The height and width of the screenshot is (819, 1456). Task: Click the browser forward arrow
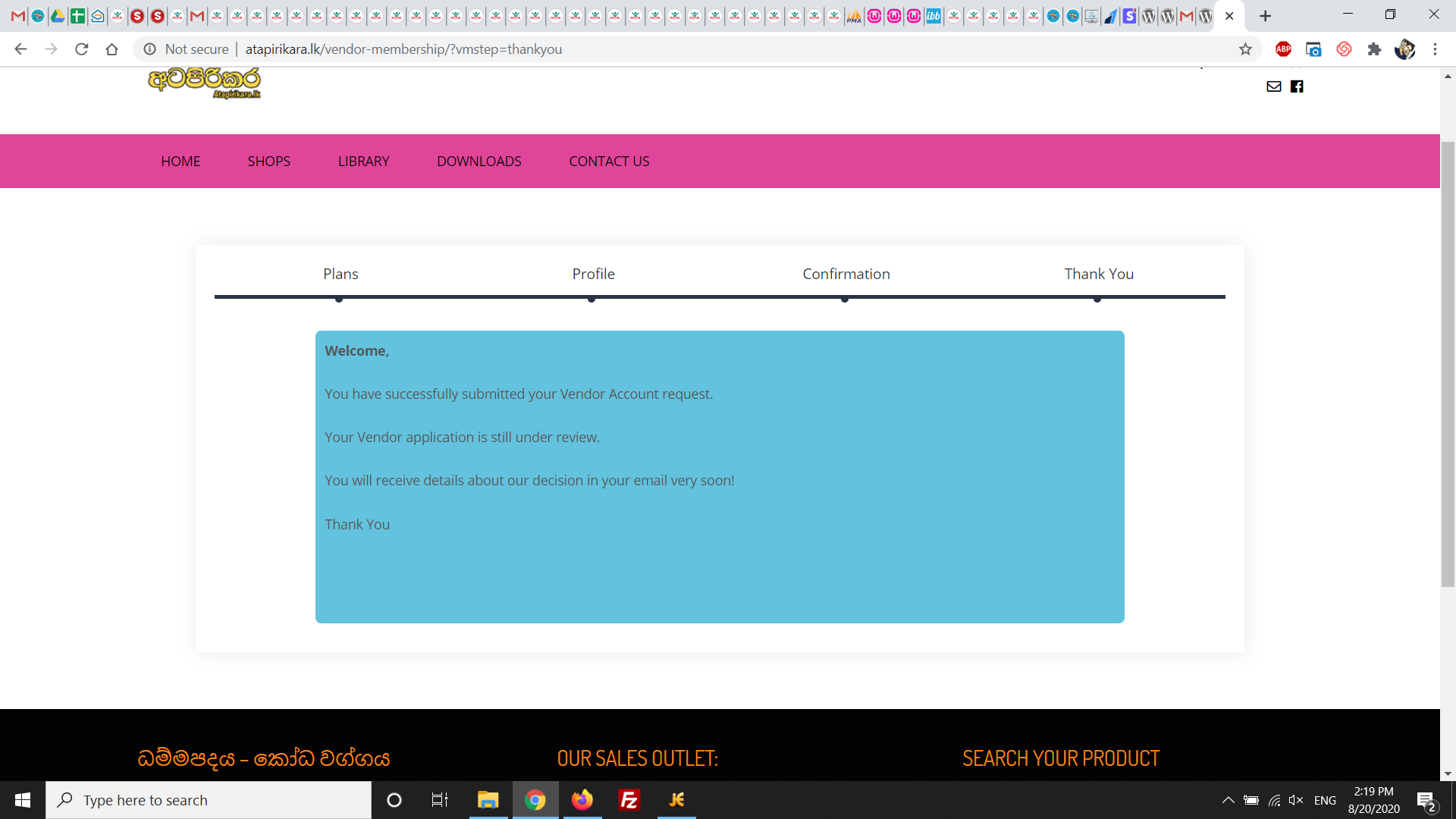coord(51,49)
